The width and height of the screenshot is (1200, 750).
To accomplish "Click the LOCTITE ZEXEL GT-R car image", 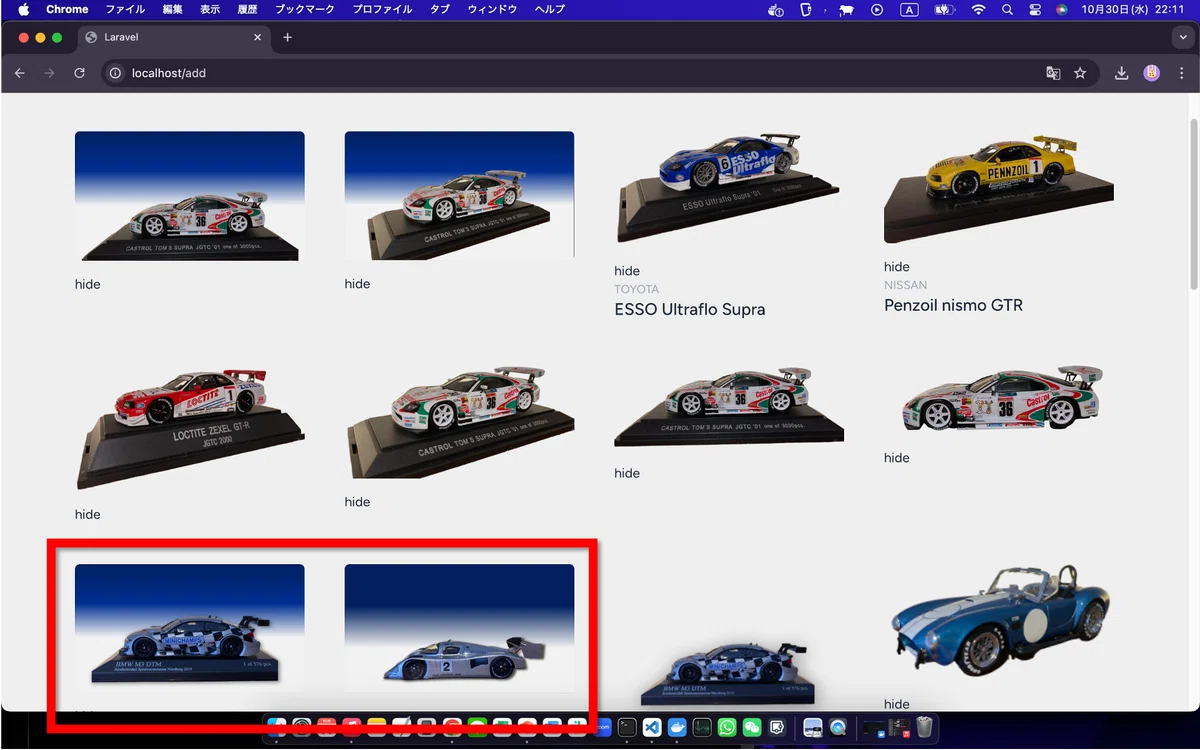I will (x=190, y=428).
